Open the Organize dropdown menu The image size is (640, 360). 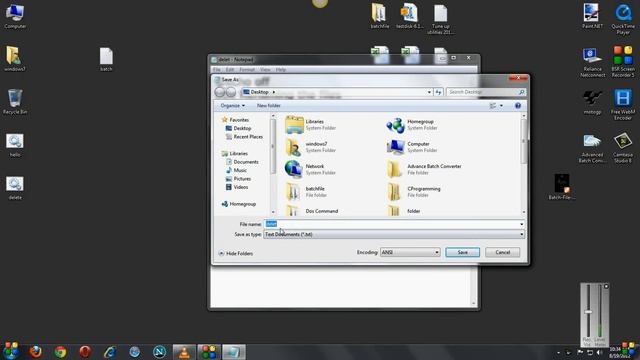click(x=233, y=106)
